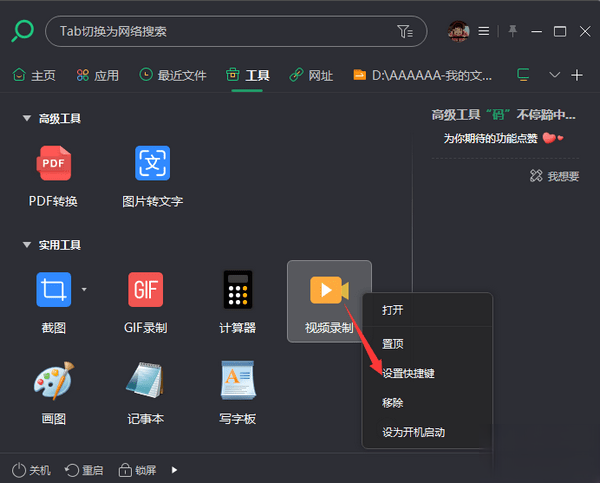Click the 重启 restart button
Viewport: 600px width, 483px height.
[x=84, y=470]
